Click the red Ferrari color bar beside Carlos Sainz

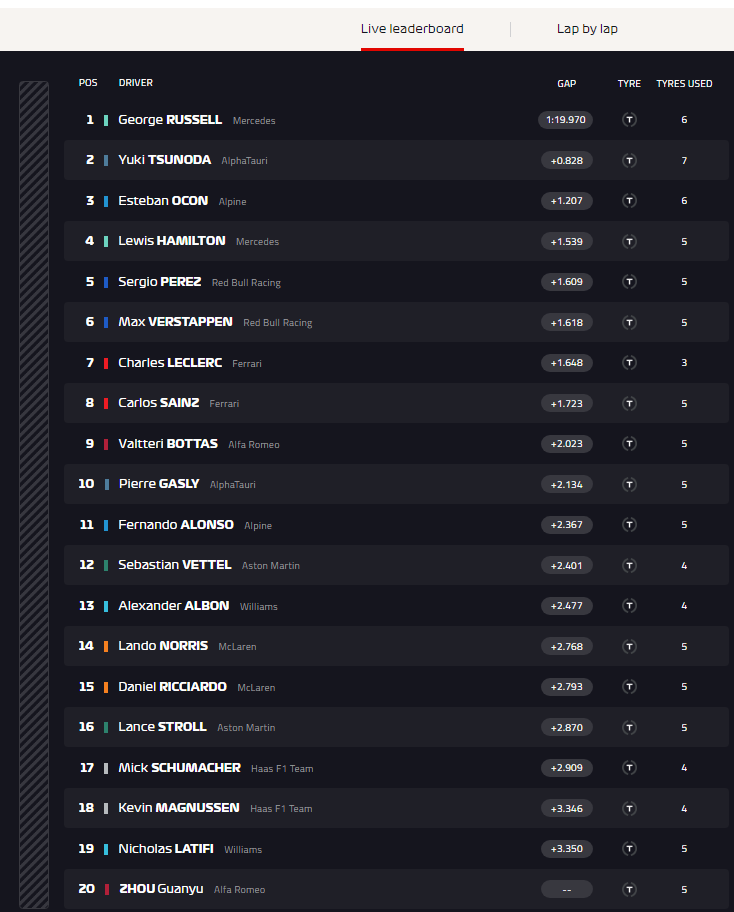coord(106,404)
